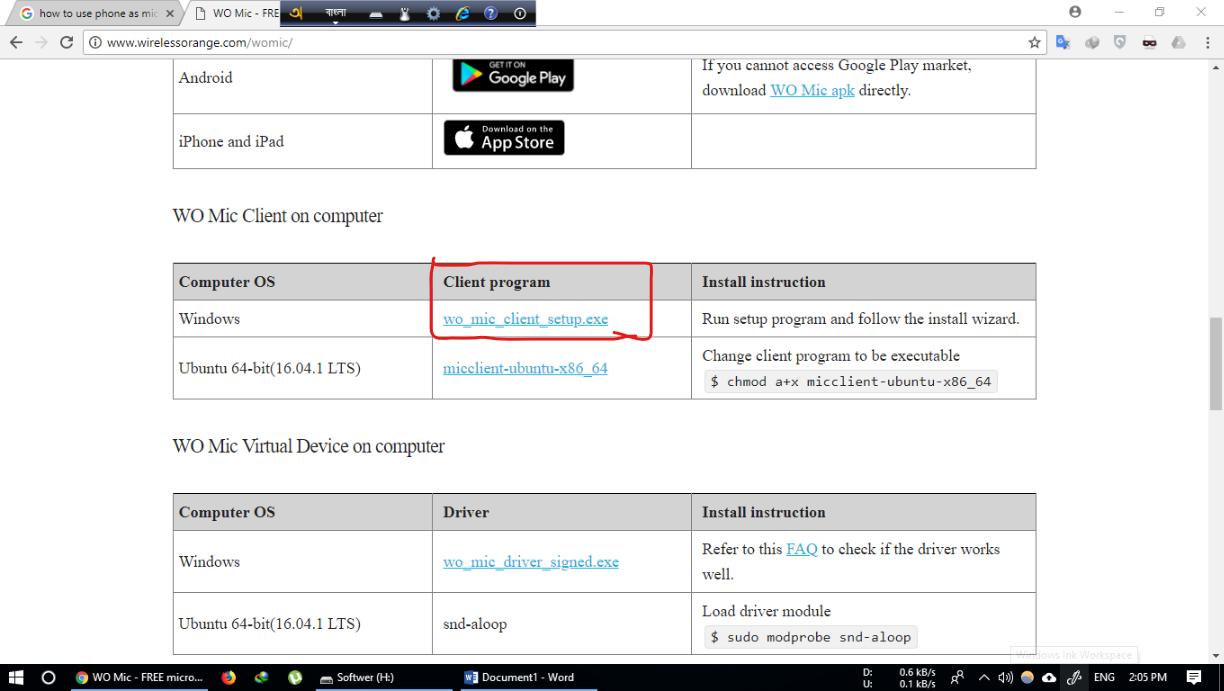Click the Avro web browser icon
Screen dimensions: 1224x691
(462, 14)
